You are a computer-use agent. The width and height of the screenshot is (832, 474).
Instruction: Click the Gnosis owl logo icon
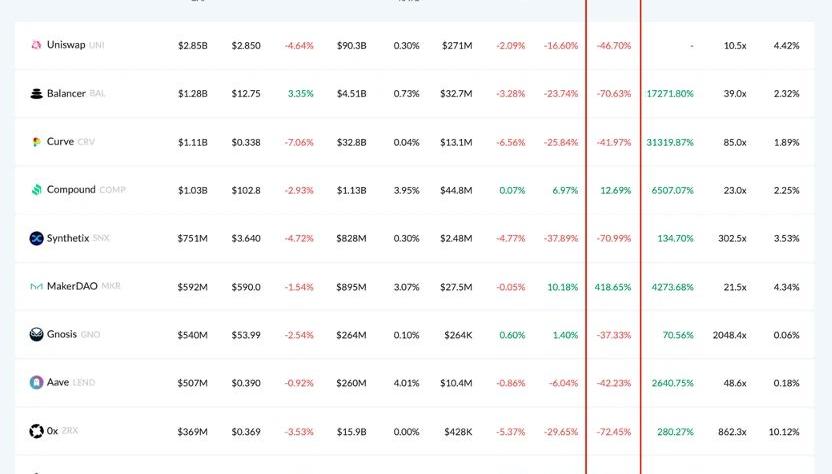pos(37,335)
